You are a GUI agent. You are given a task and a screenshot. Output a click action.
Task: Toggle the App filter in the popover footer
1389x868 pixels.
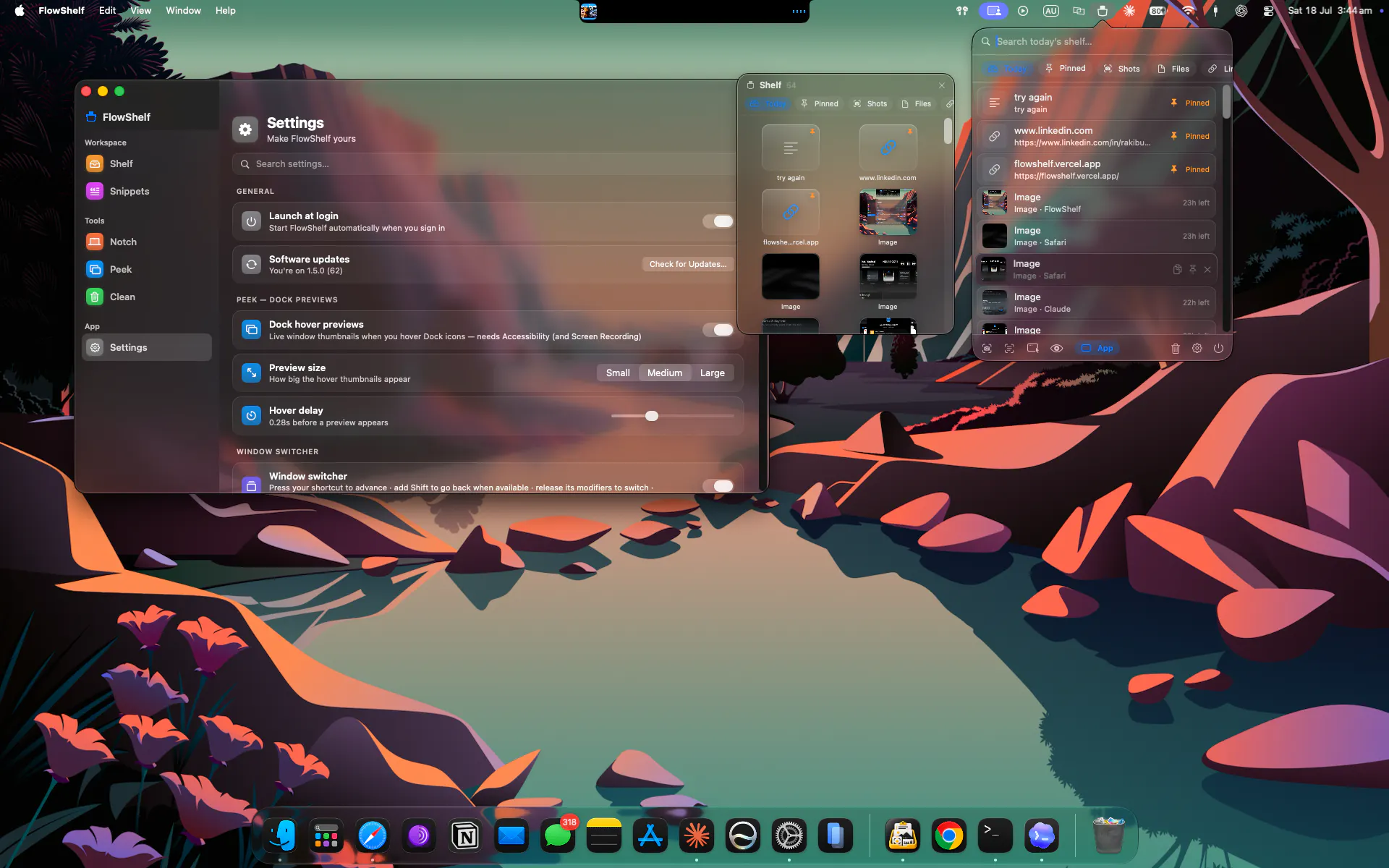1097,349
